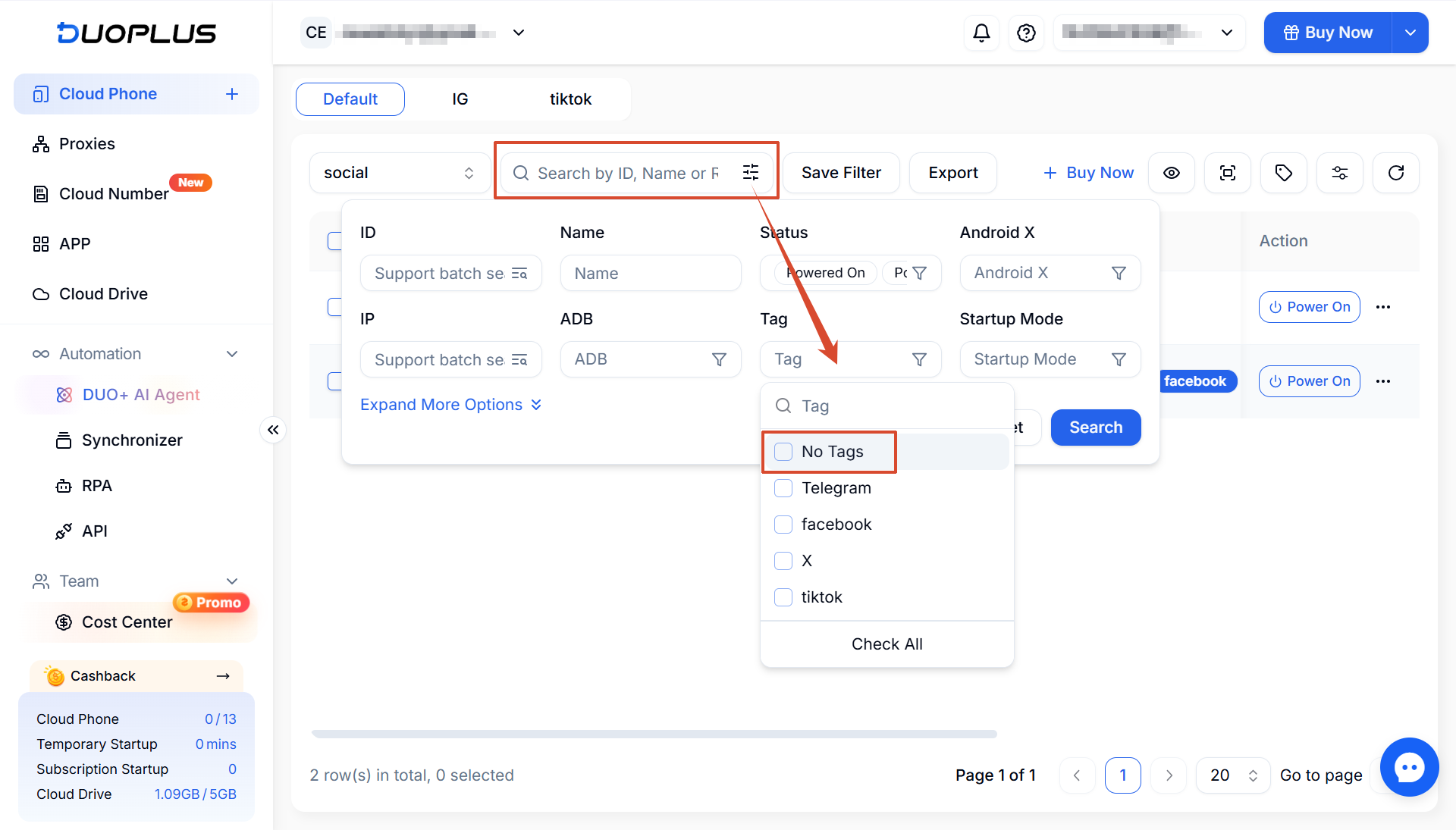Click the Export button
Screen dimensions: 1456x830
click(953, 173)
